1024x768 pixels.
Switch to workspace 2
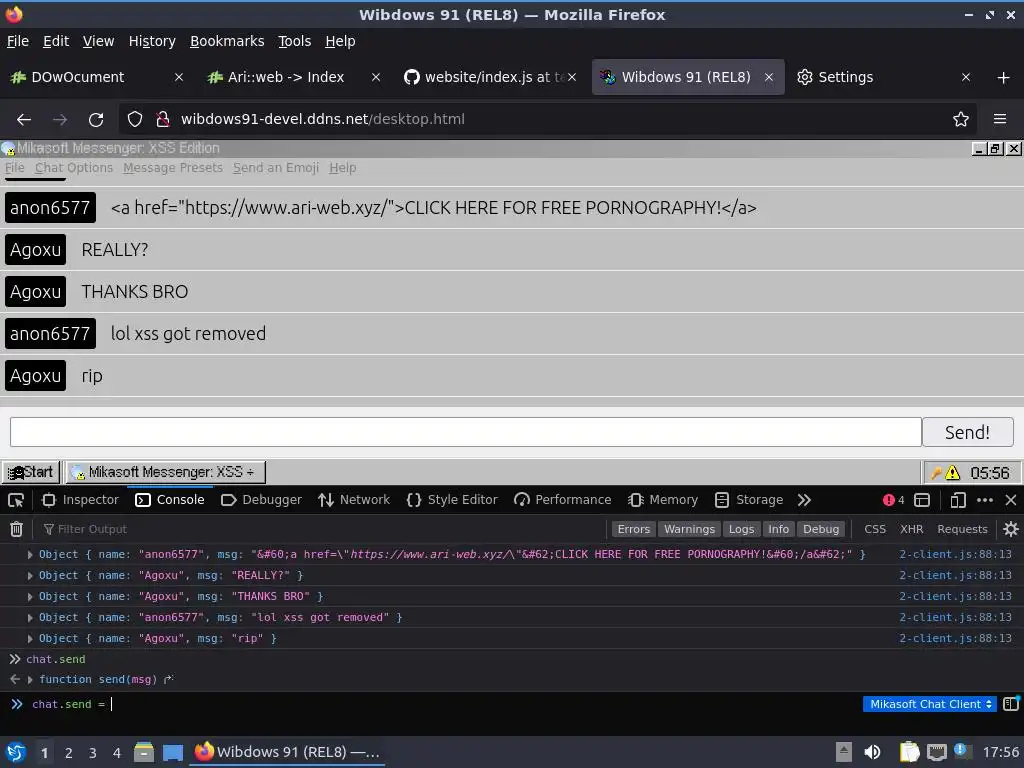click(69, 753)
